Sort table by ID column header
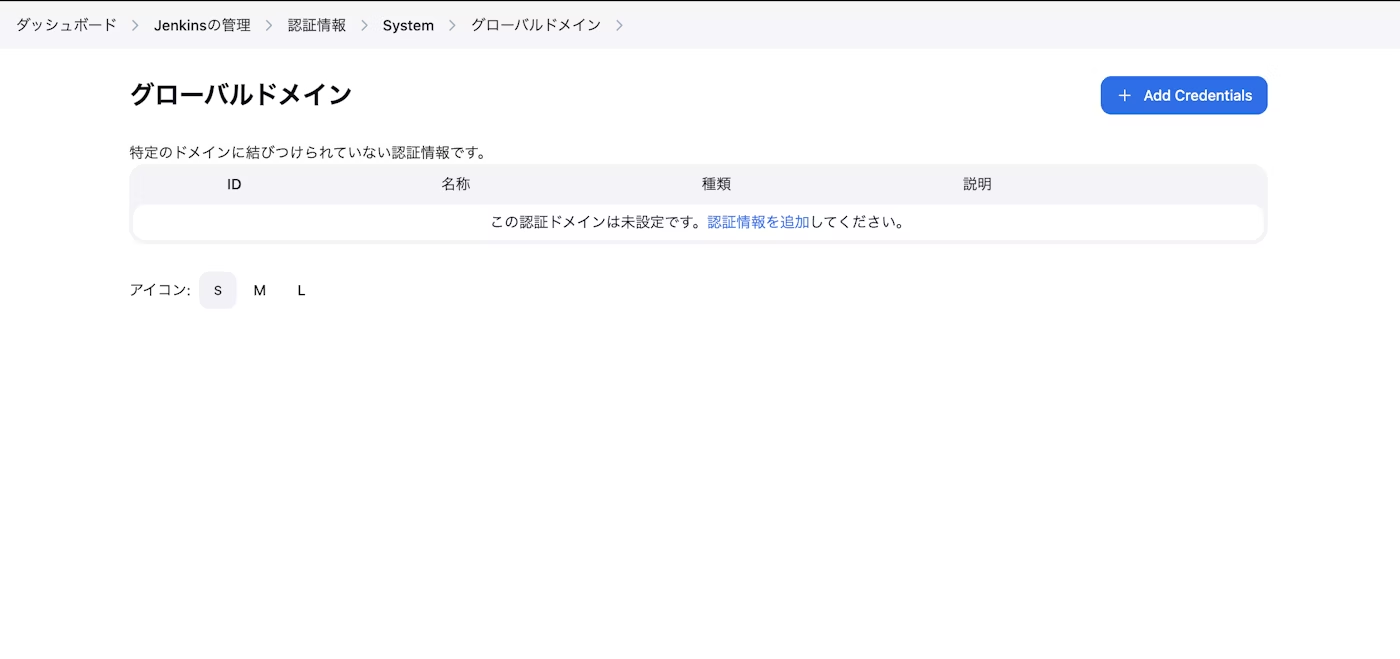This screenshot has height=659, width=1400. pos(234,184)
